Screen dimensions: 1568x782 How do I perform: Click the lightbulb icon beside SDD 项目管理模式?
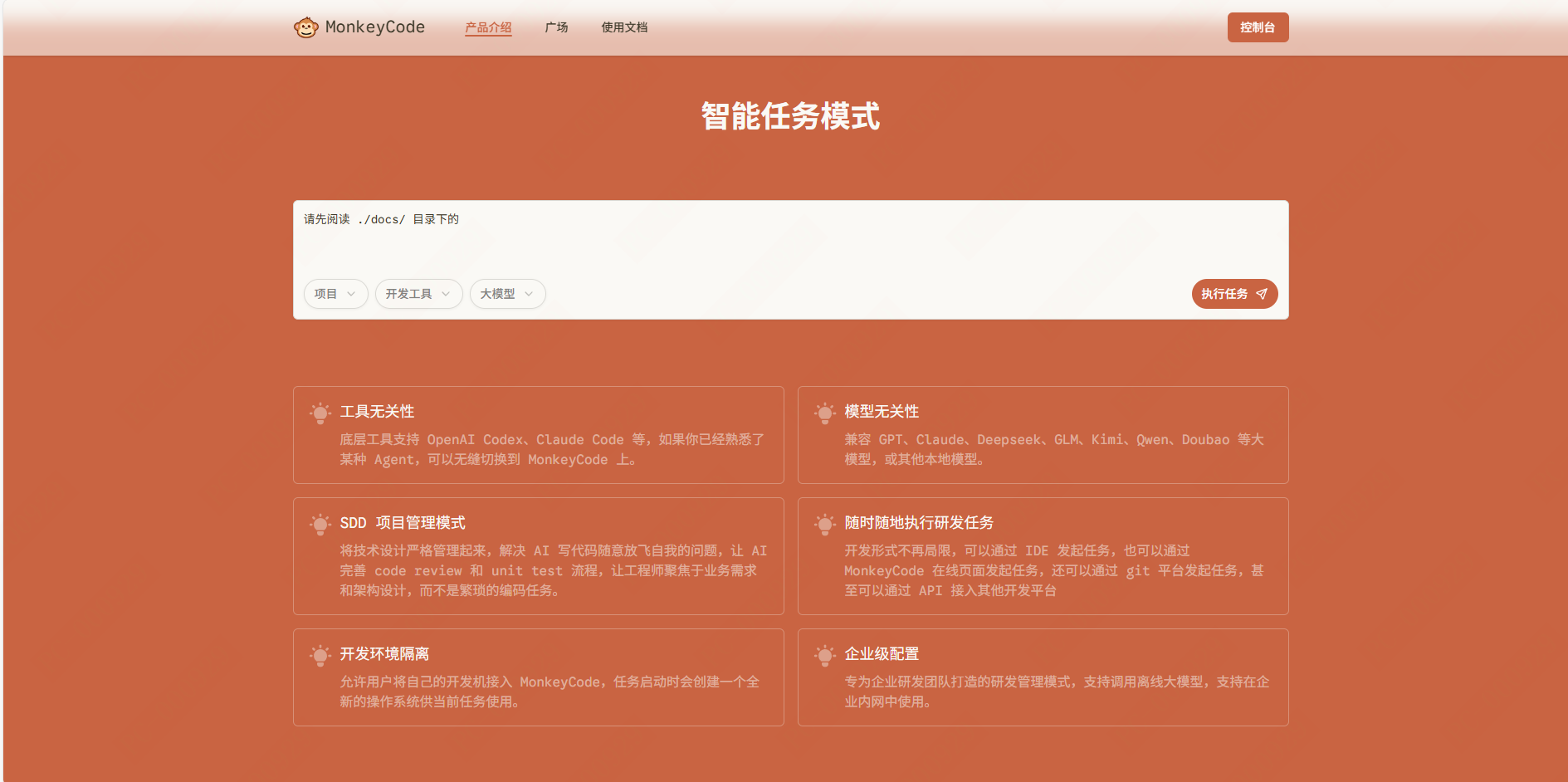pos(320,524)
